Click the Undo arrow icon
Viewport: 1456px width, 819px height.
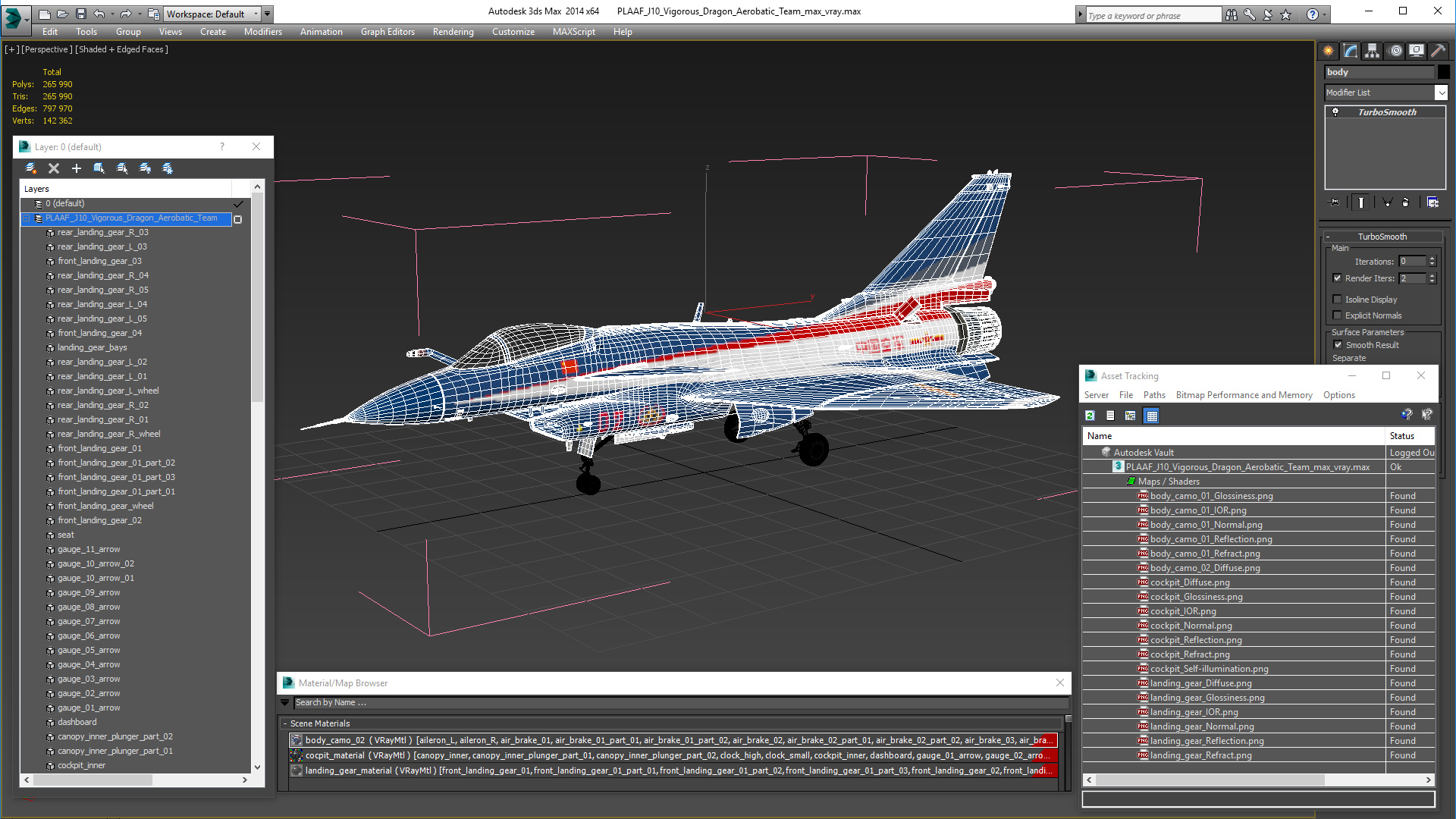99,14
